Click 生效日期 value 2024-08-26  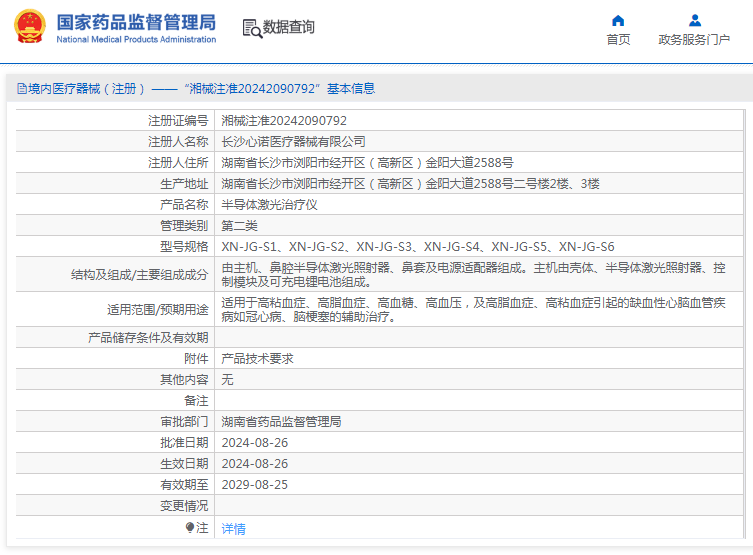point(255,464)
